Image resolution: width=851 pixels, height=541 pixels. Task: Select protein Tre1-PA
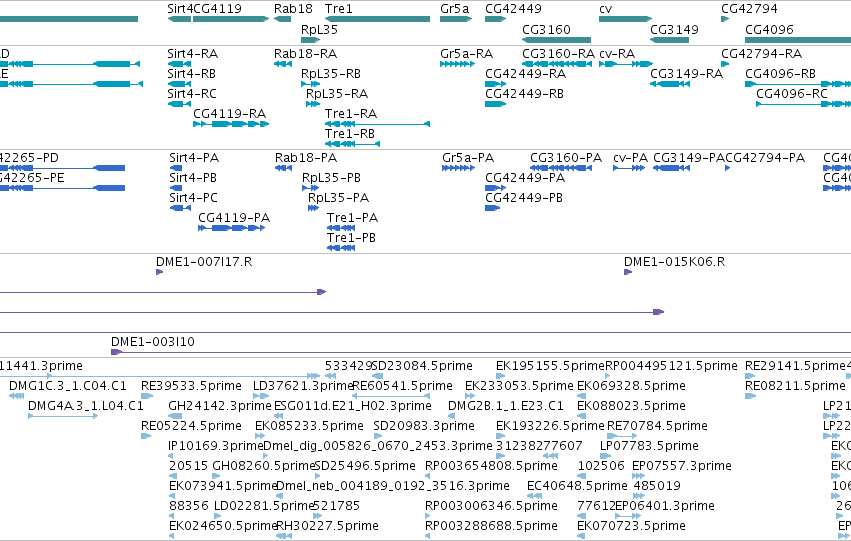click(341, 228)
